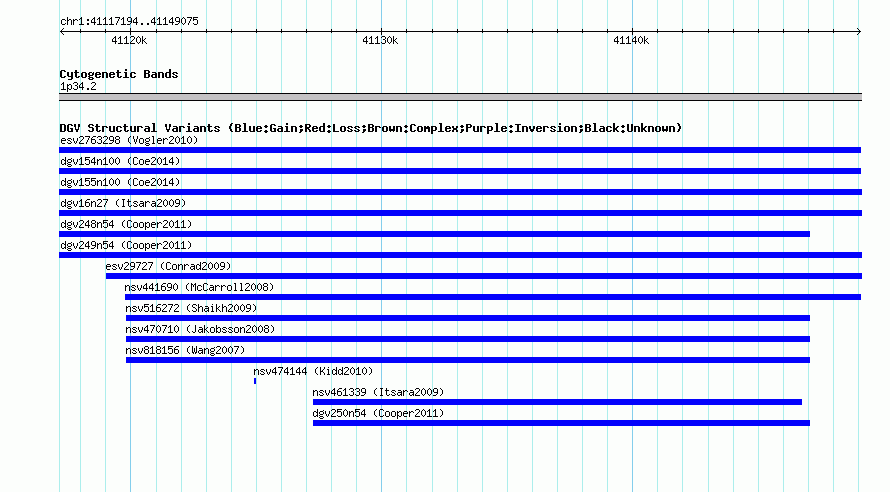The width and height of the screenshot is (890, 492).
Task: Select the 1p34.2 band label
Action: pos(78,86)
